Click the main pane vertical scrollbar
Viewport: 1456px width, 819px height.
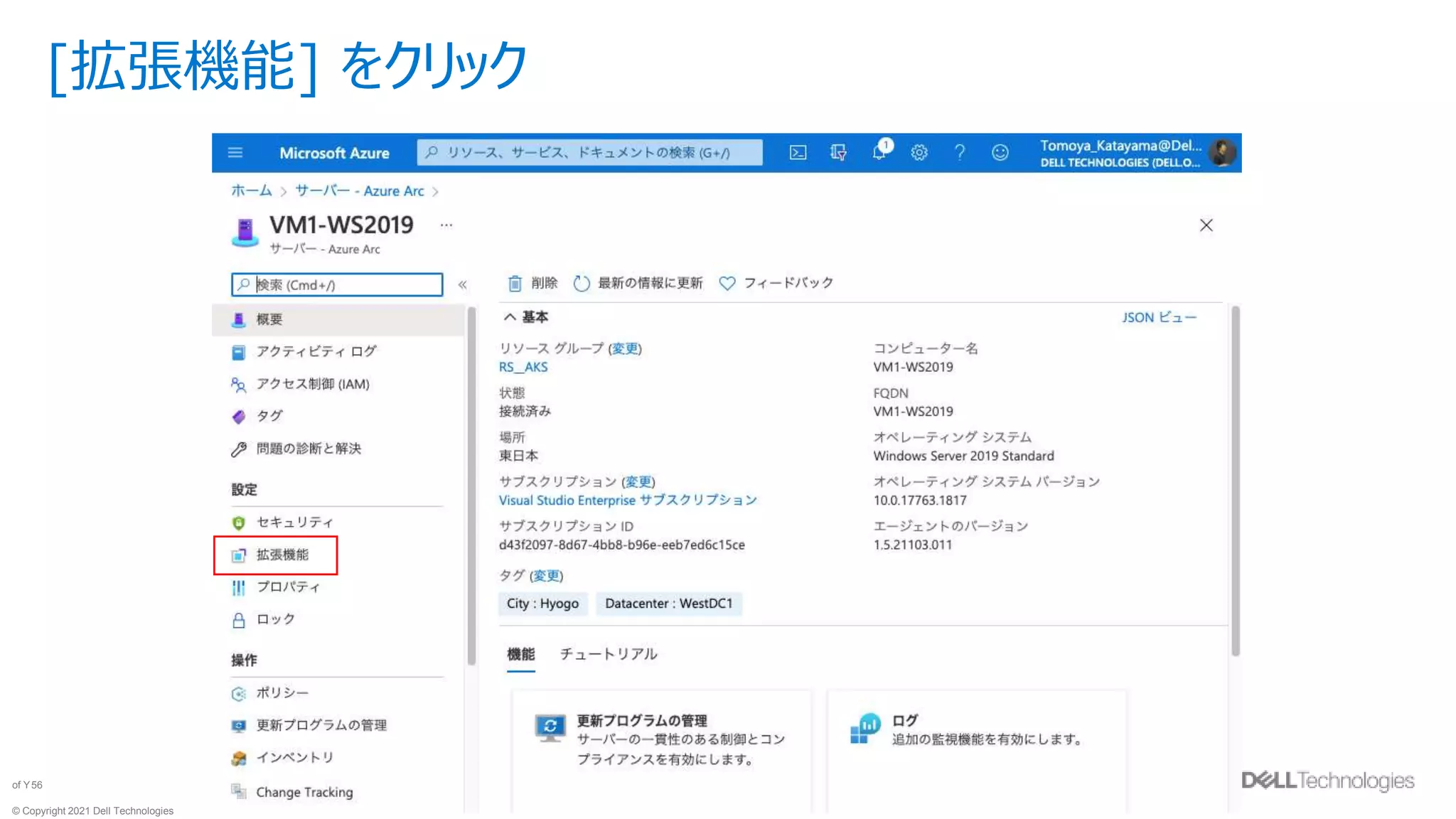pyautogui.click(x=1236, y=481)
